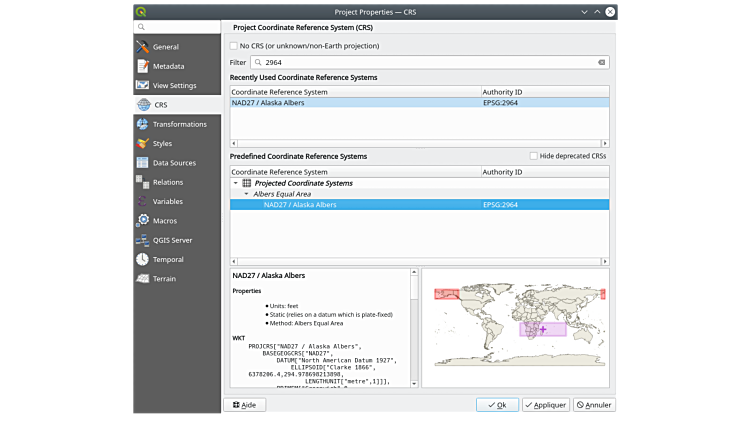
Task: Click the Appliquer button
Action: pos(545,405)
